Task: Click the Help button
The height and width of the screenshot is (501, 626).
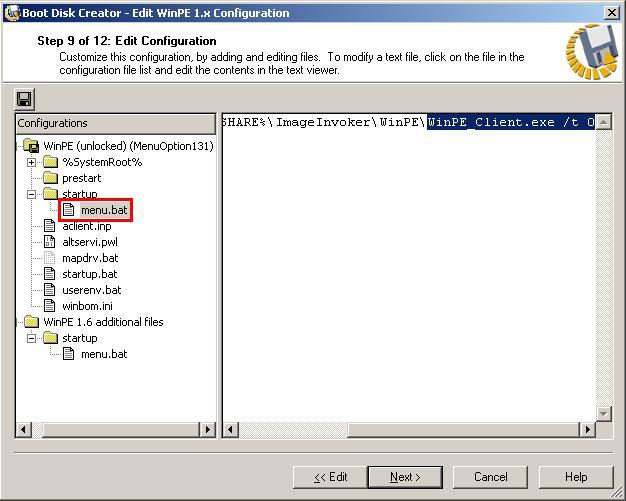Action: pyautogui.click(x=576, y=477)
